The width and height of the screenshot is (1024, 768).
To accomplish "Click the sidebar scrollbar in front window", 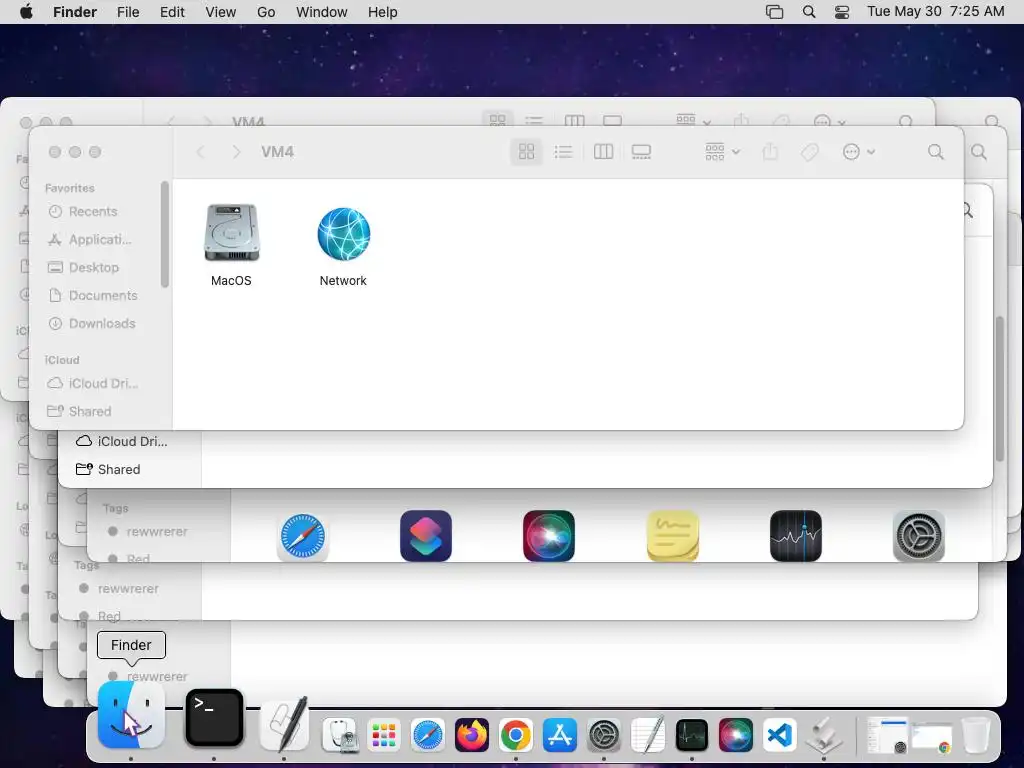I will (165, 234).
